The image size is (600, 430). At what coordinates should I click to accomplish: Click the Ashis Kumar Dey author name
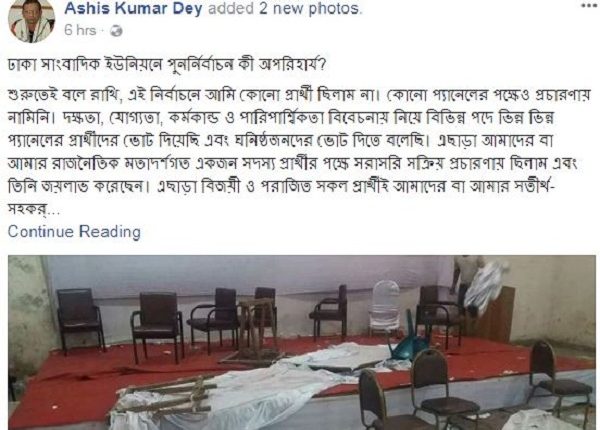(x=133, y=8)
